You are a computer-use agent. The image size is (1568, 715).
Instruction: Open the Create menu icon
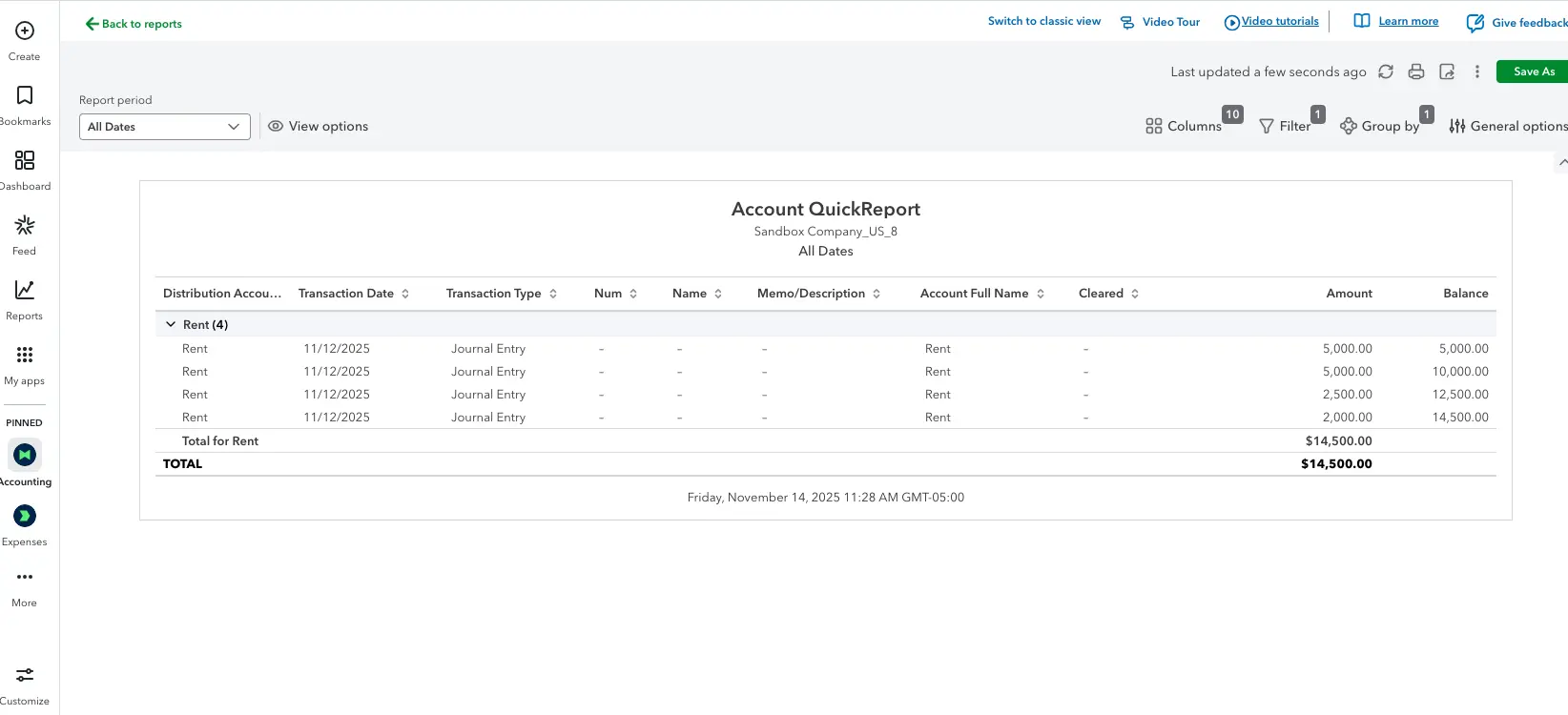point(25,31)
